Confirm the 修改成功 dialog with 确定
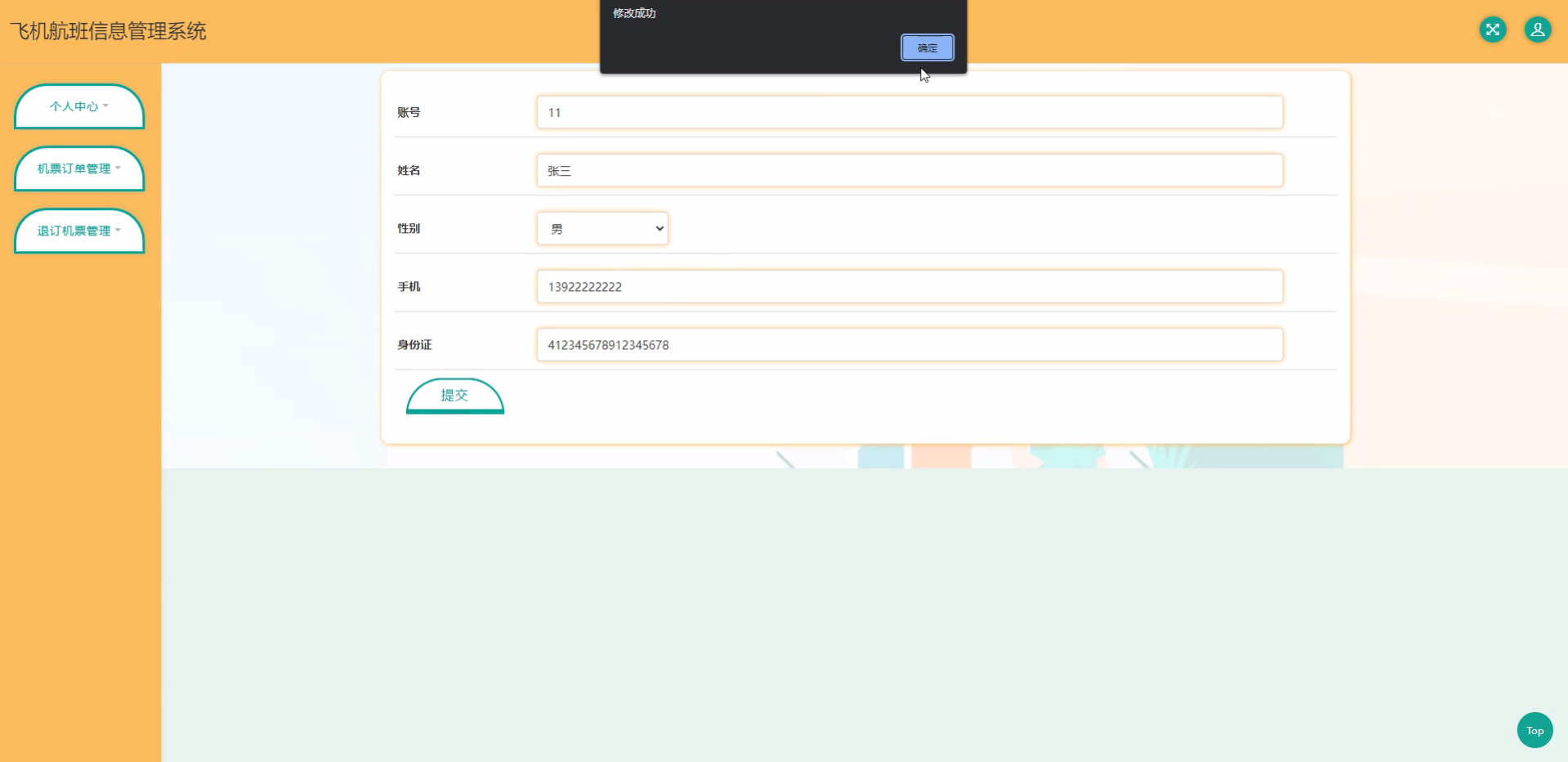The height and width of the screenshot is (762, 1568). (927, 47)
